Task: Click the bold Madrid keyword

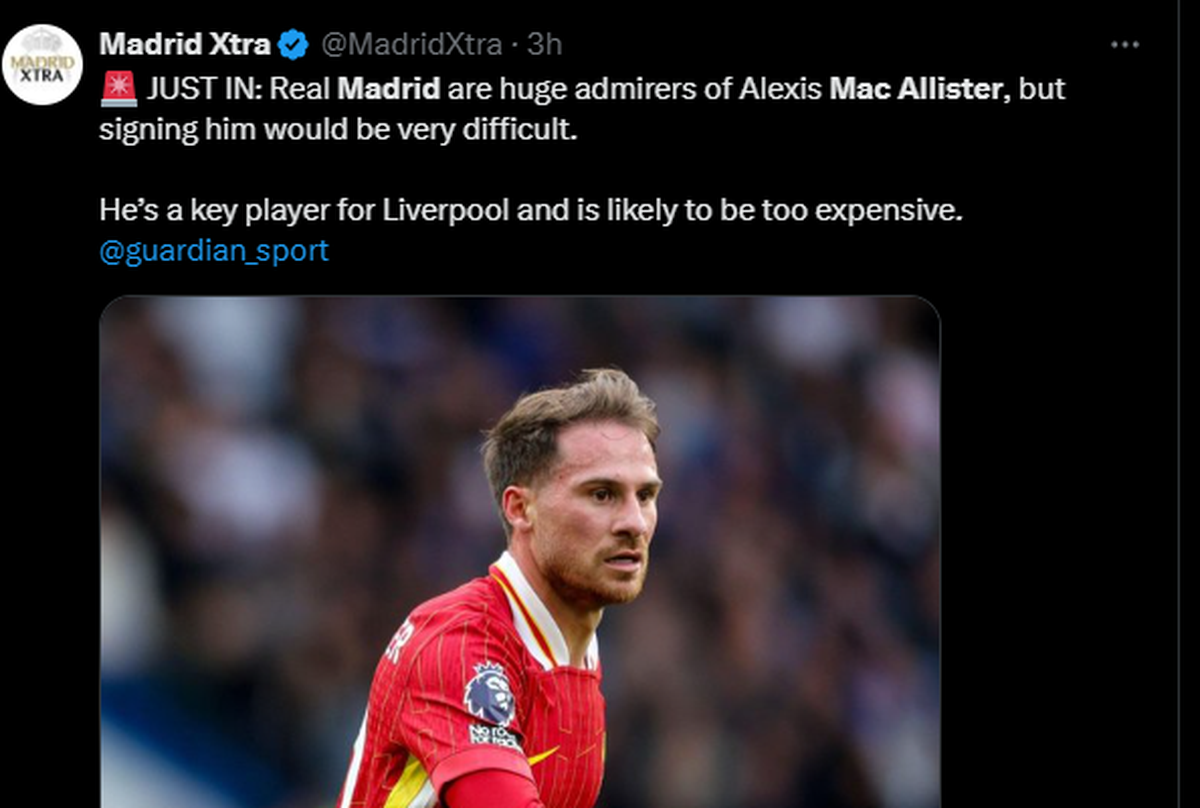Action: point(388,88)
